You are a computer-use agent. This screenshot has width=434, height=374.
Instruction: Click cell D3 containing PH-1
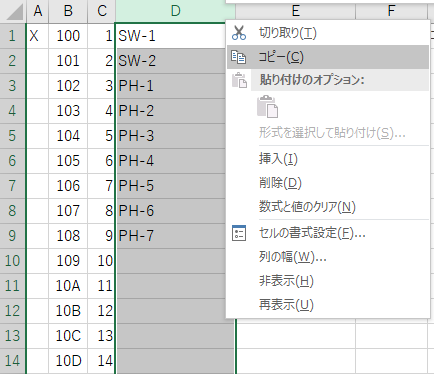click(171, 86)
